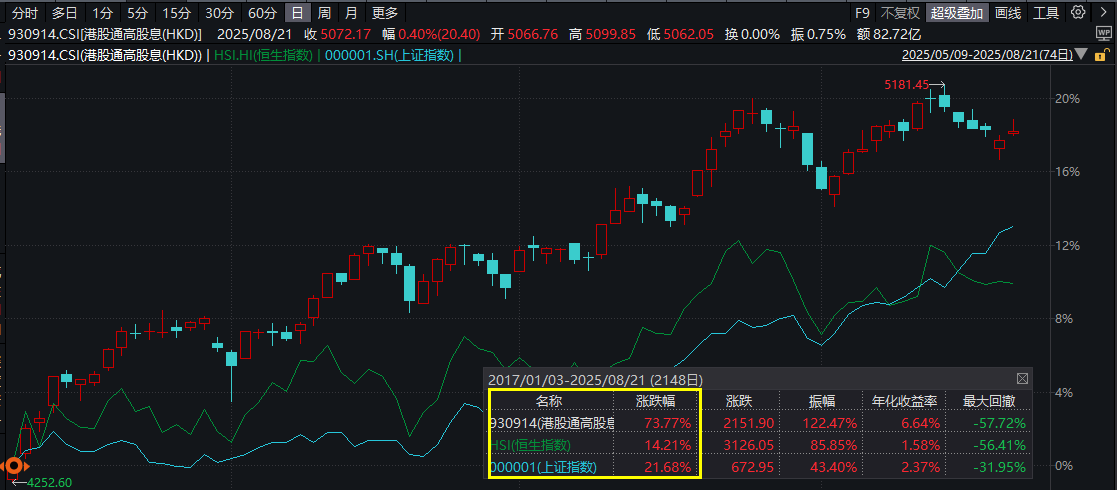Viewport: 1117px width, 490px height.
Task: Toggle HSI.HI 恒生指数 overlay line
Action: point(262,55)
